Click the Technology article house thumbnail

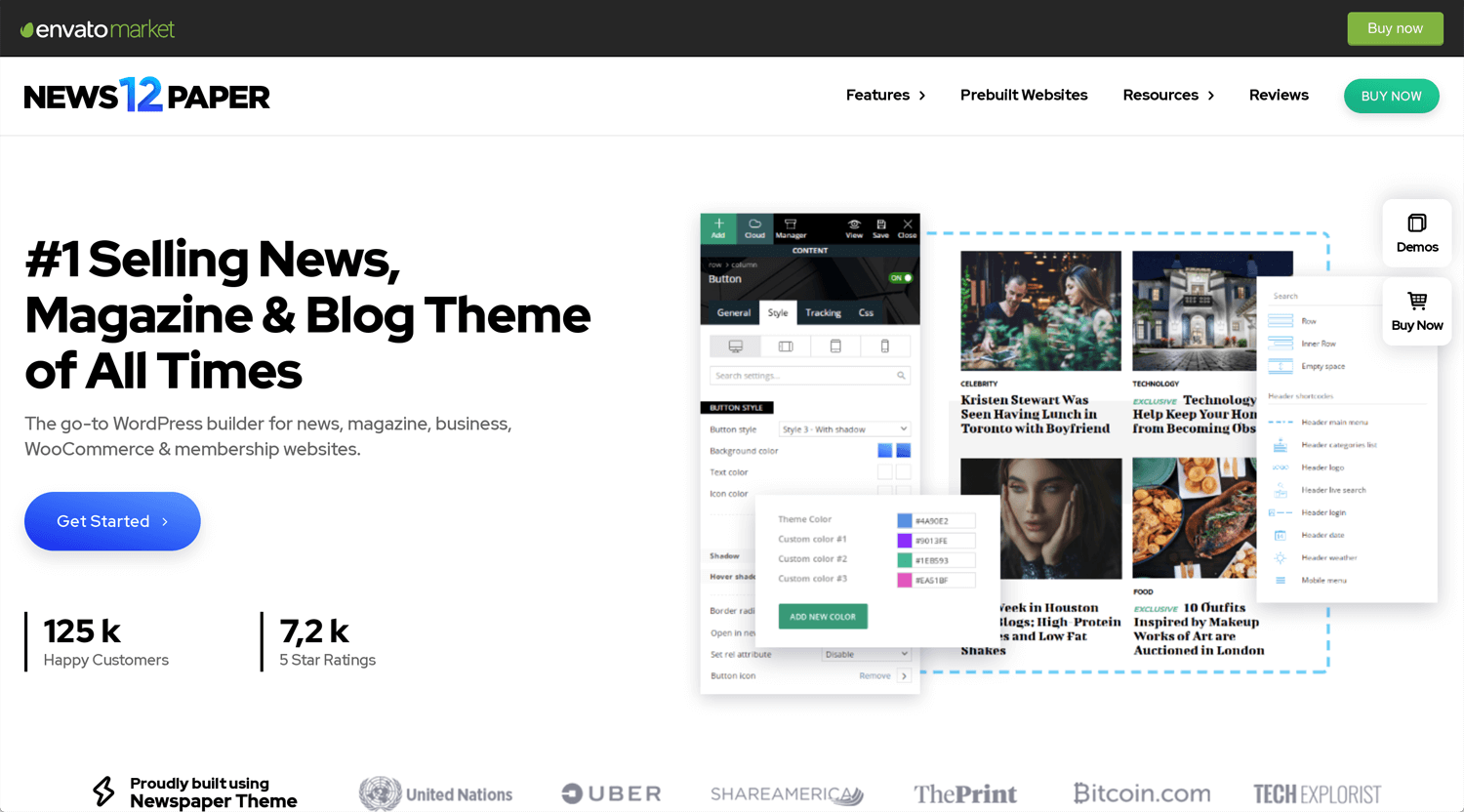[x=1194, y=310]
